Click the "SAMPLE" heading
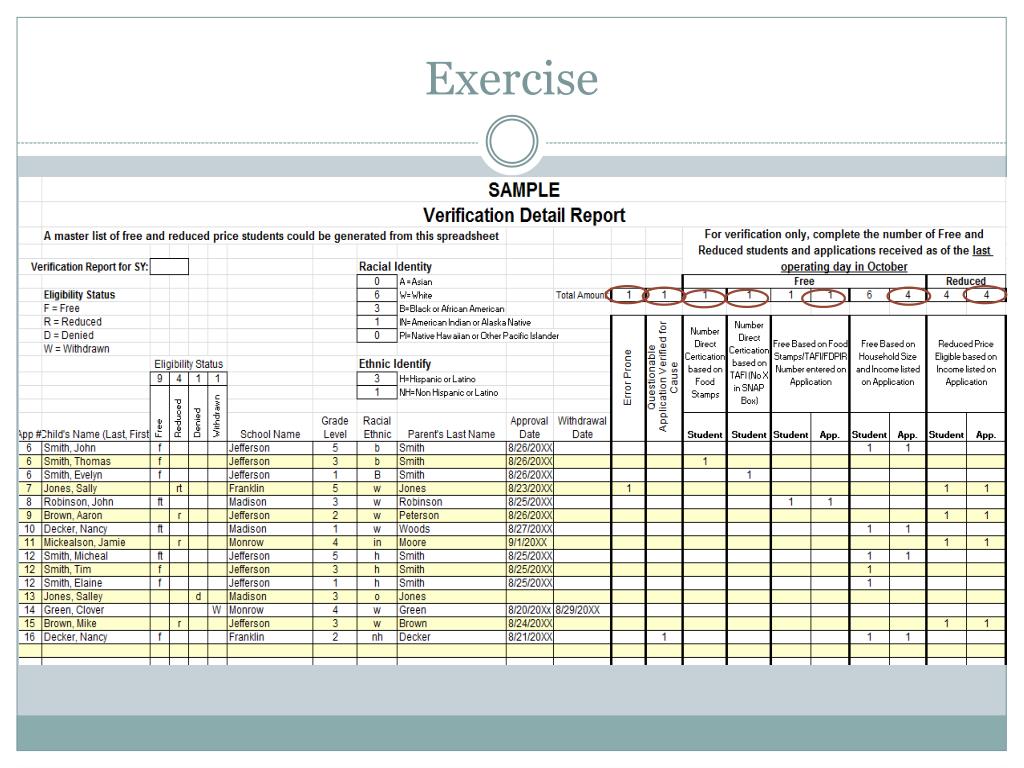The height and width of the screenshot is (768, 1024). coord(524,190)
